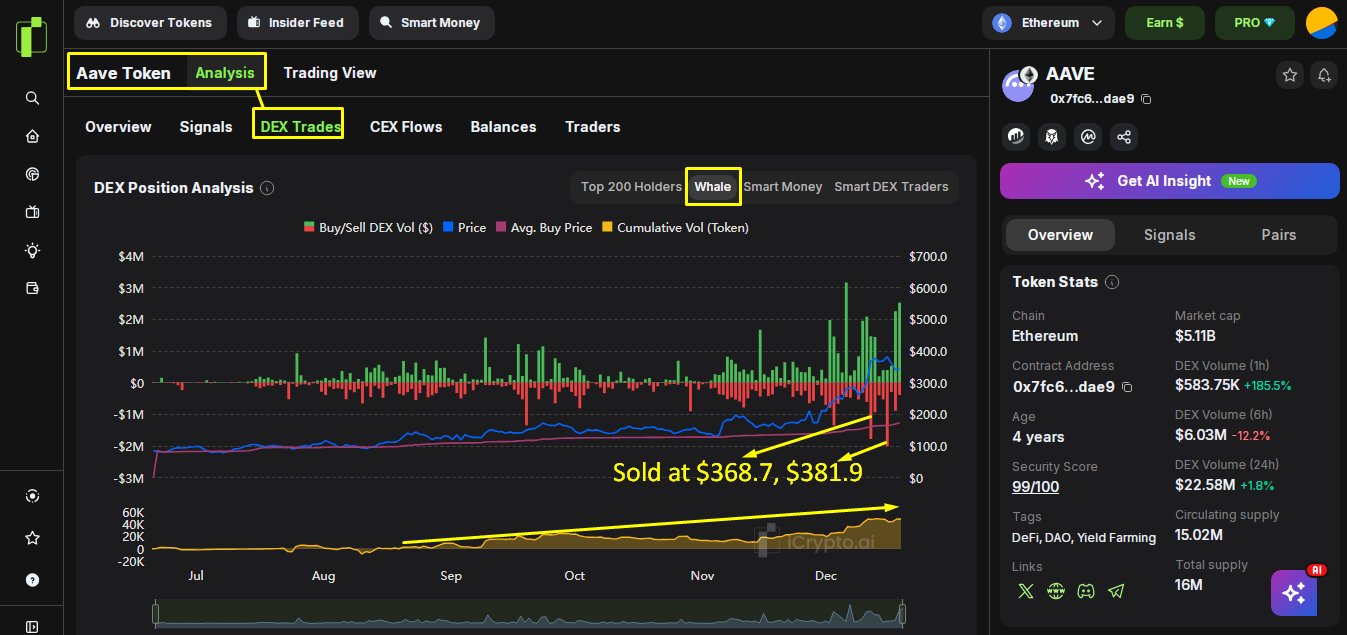Add AAVE to favorites star
The image size is (1347, 635).
[1290, 75]
